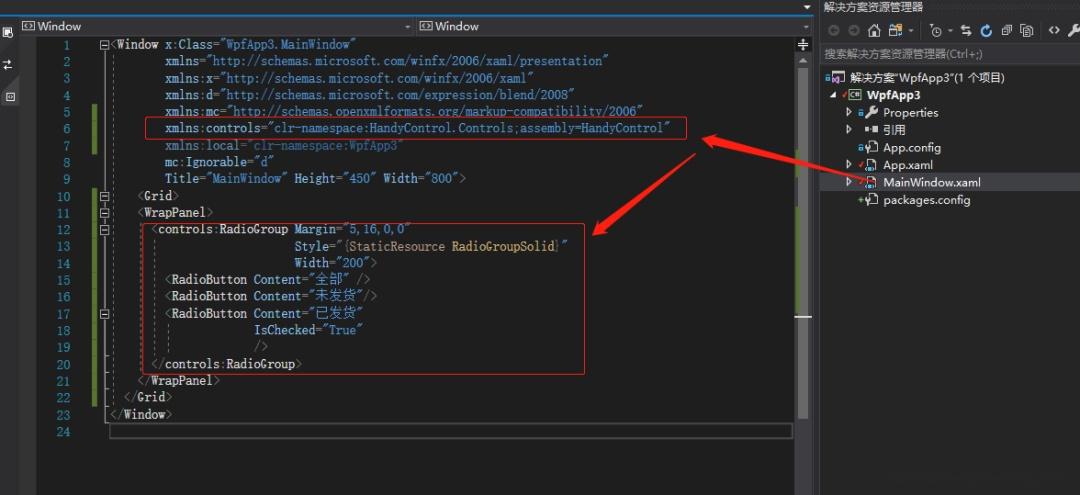Screen dimensions: 1080x495
Task: Collapse the WrapPanel element at line 11
Action: [104, 213]
